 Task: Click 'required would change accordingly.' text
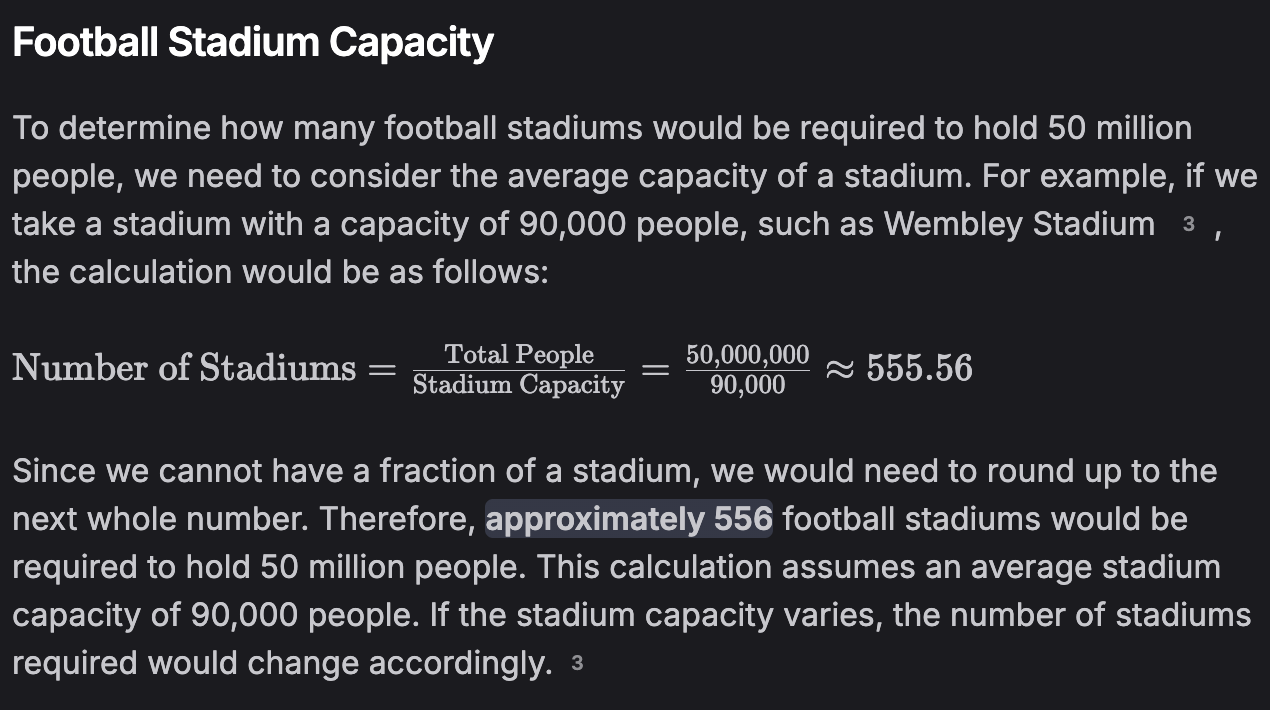coord(281,662)
